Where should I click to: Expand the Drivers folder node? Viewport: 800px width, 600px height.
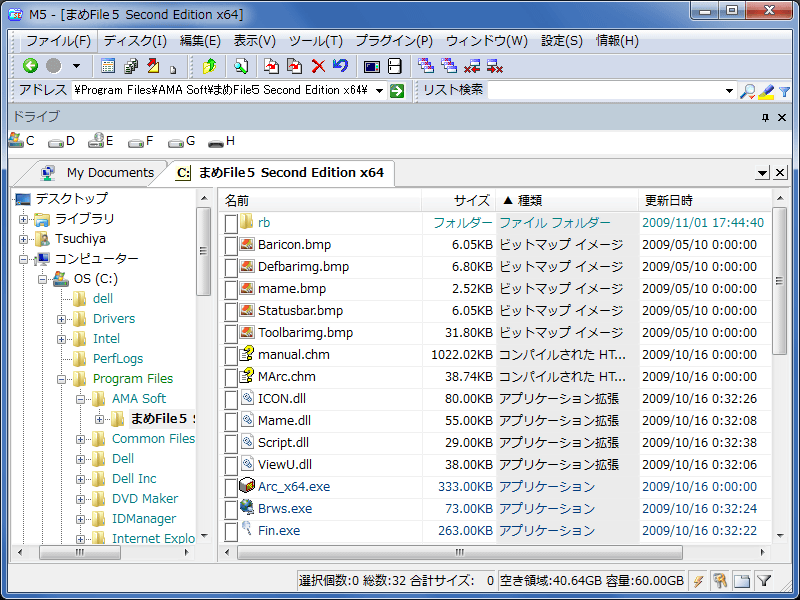(x=62, y=319)
